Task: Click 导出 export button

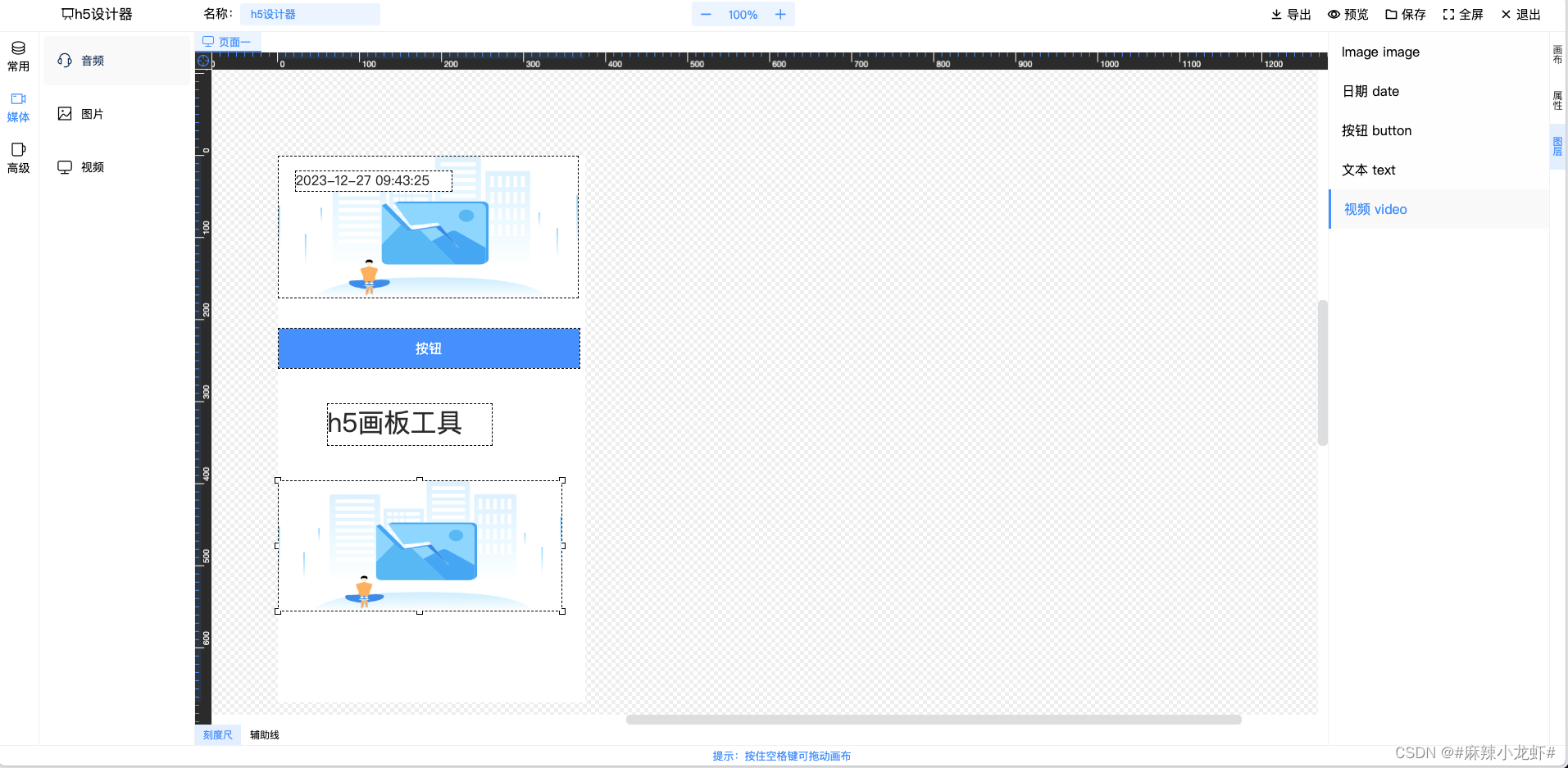Action: point(1291,15)
